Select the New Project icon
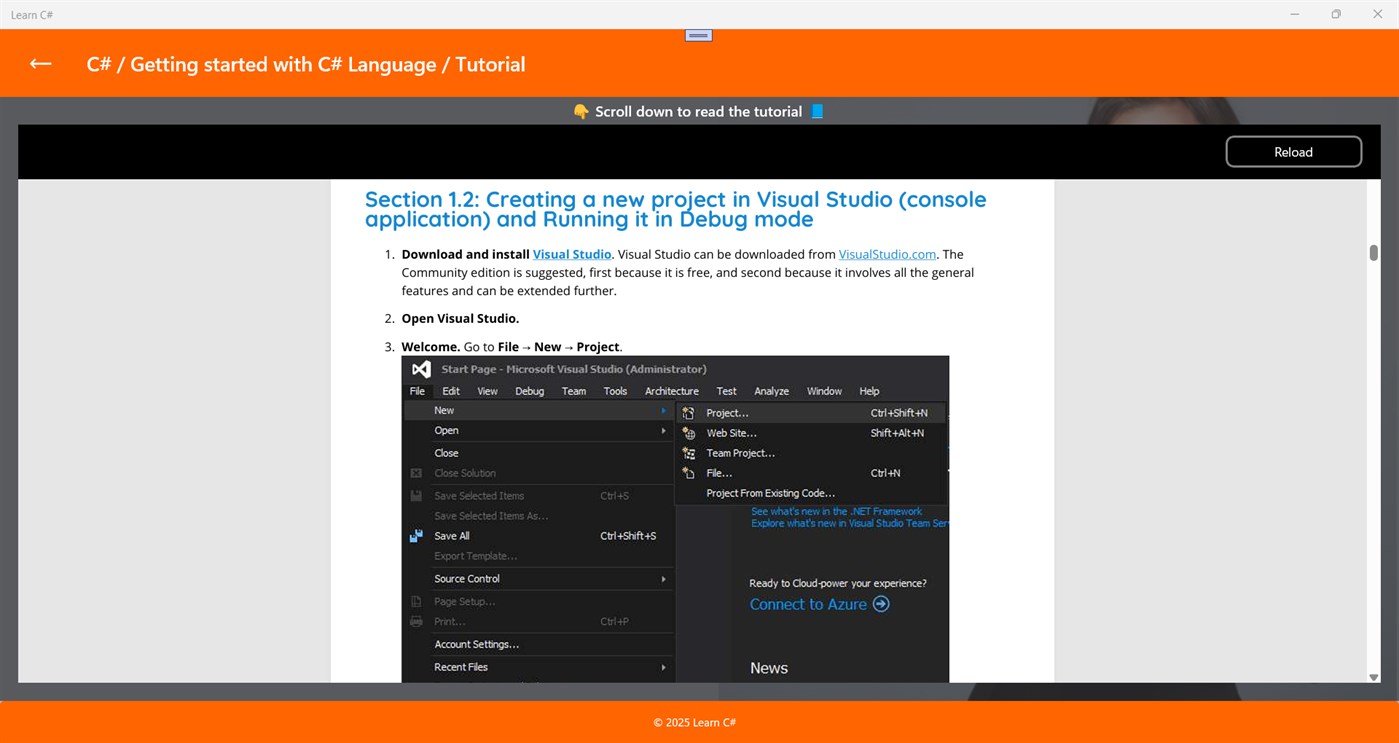The image size is (1399, 743). tap(687, 412)
